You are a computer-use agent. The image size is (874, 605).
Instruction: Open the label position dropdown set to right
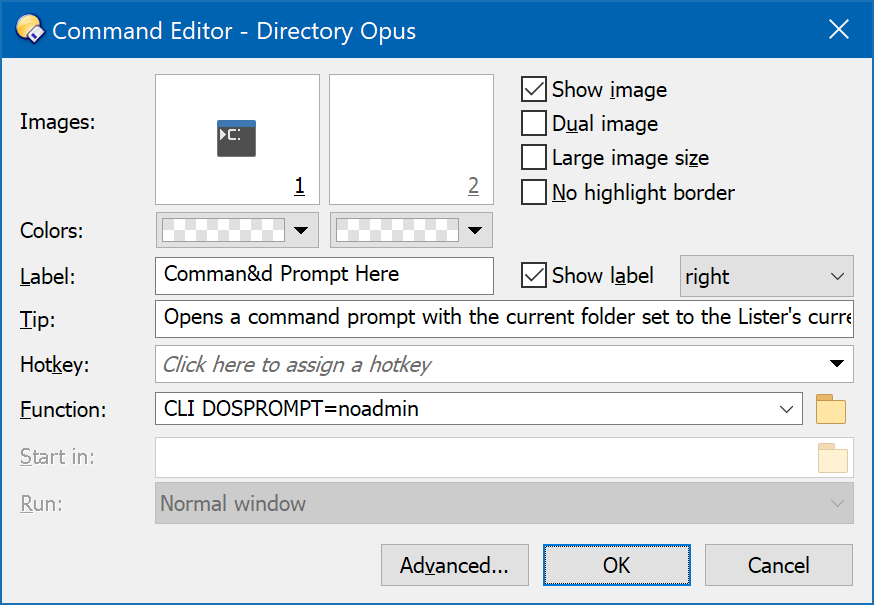click(766, 276)
